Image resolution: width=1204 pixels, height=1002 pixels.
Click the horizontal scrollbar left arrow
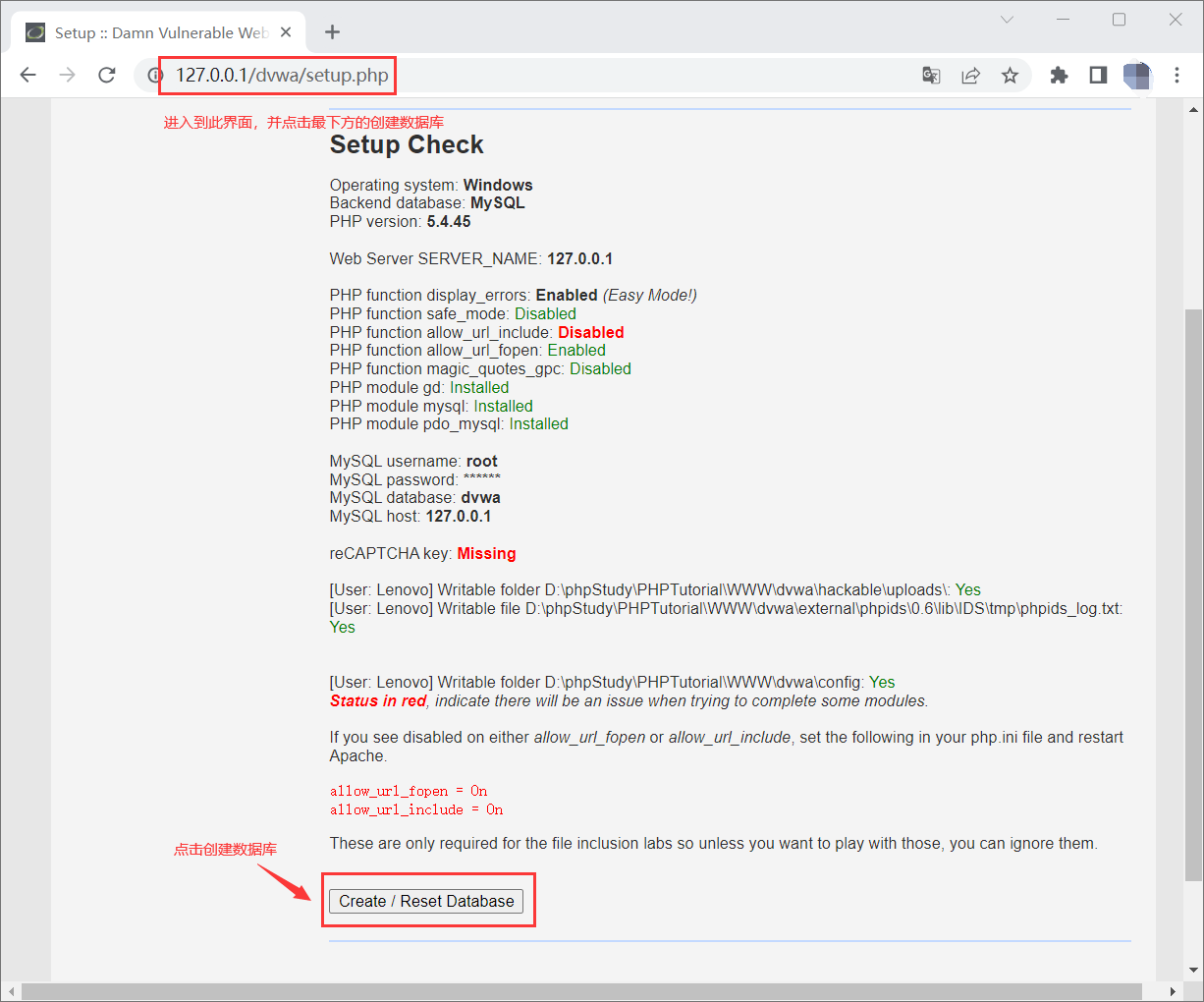click(10, 991)
